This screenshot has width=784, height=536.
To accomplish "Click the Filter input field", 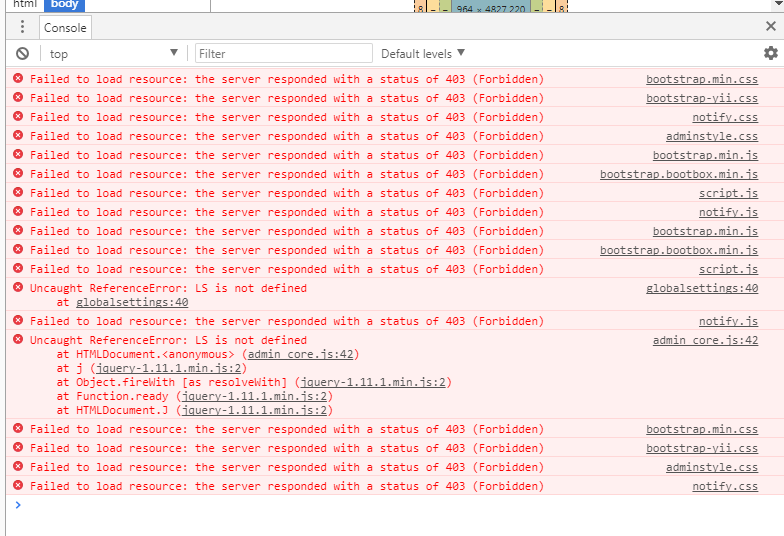I will click(x=283, y=54).
